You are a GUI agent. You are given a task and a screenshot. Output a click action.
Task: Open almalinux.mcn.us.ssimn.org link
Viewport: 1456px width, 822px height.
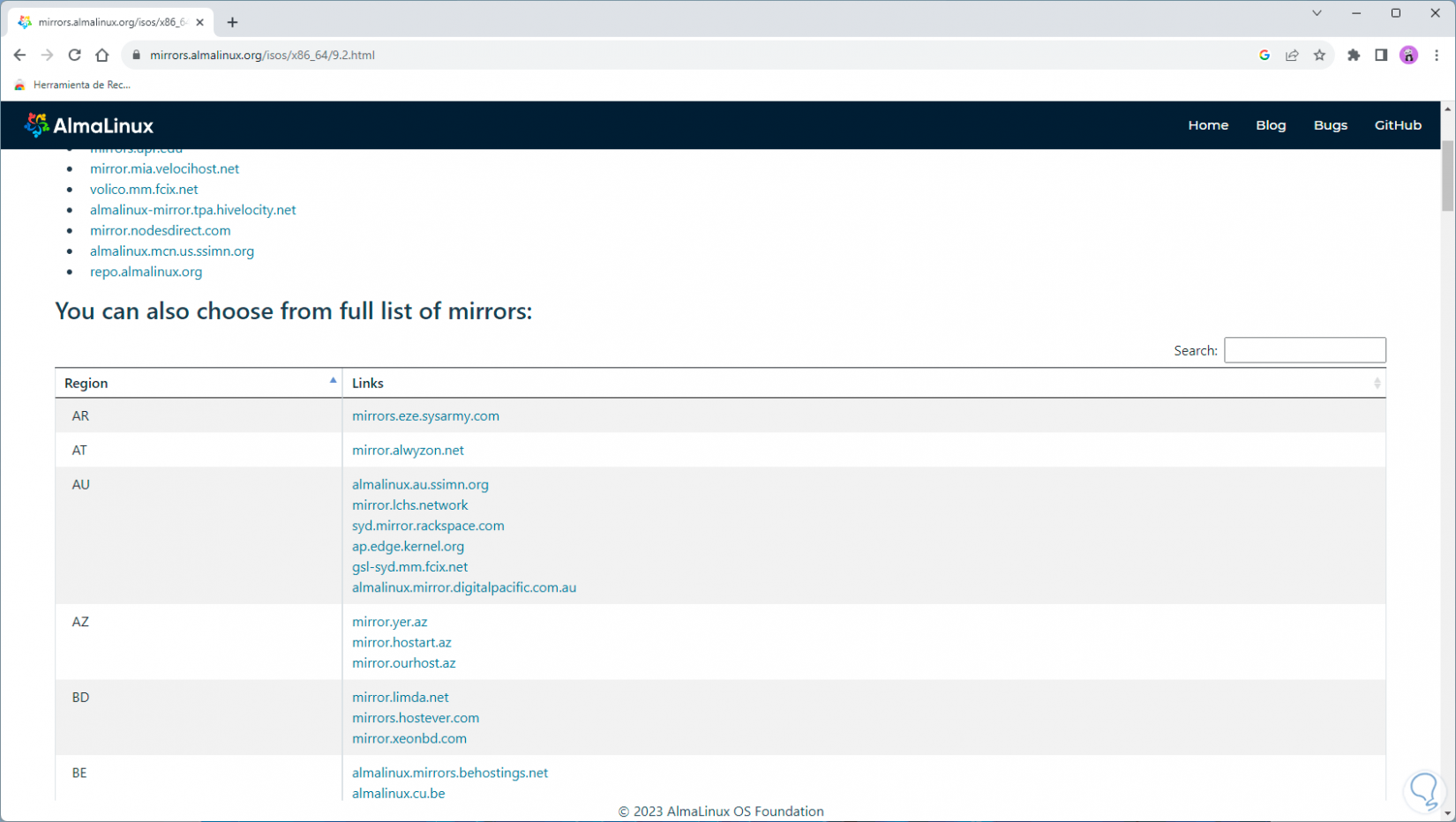(172, 250)
